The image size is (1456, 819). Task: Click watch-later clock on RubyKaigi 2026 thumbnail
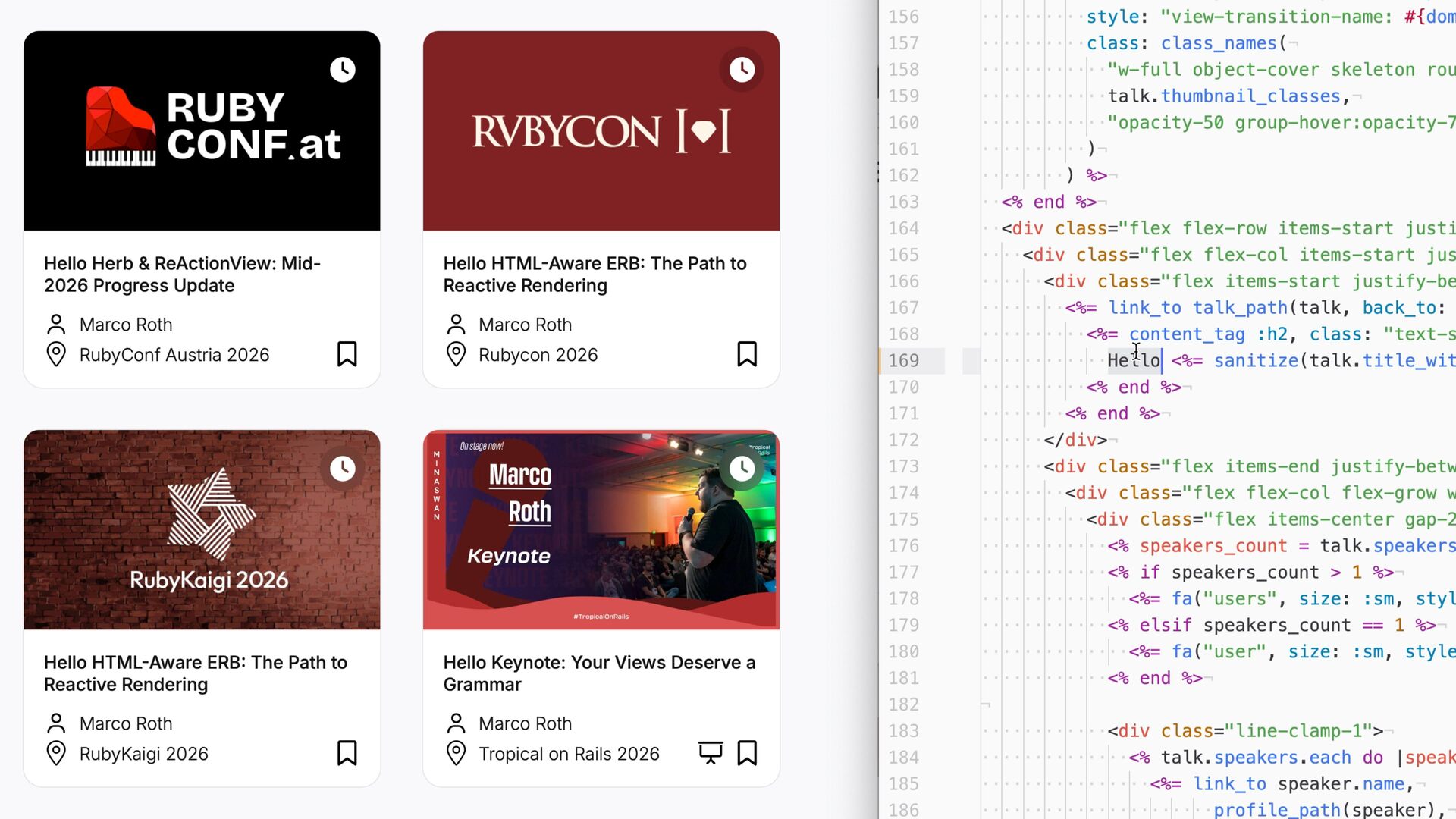click(x=343, y=469)
